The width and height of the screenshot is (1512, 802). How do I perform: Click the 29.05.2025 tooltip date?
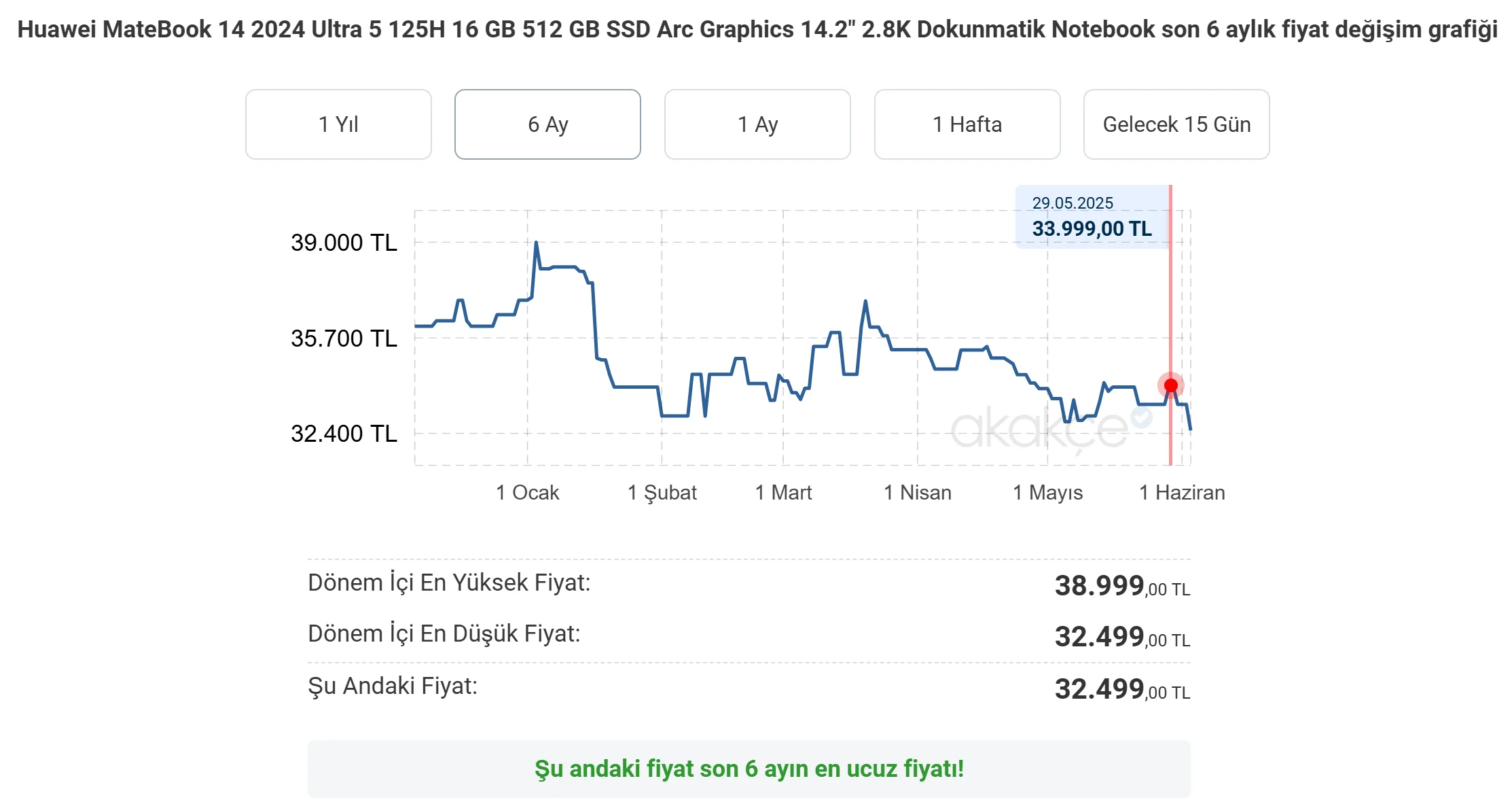[x=1073, y=203]
